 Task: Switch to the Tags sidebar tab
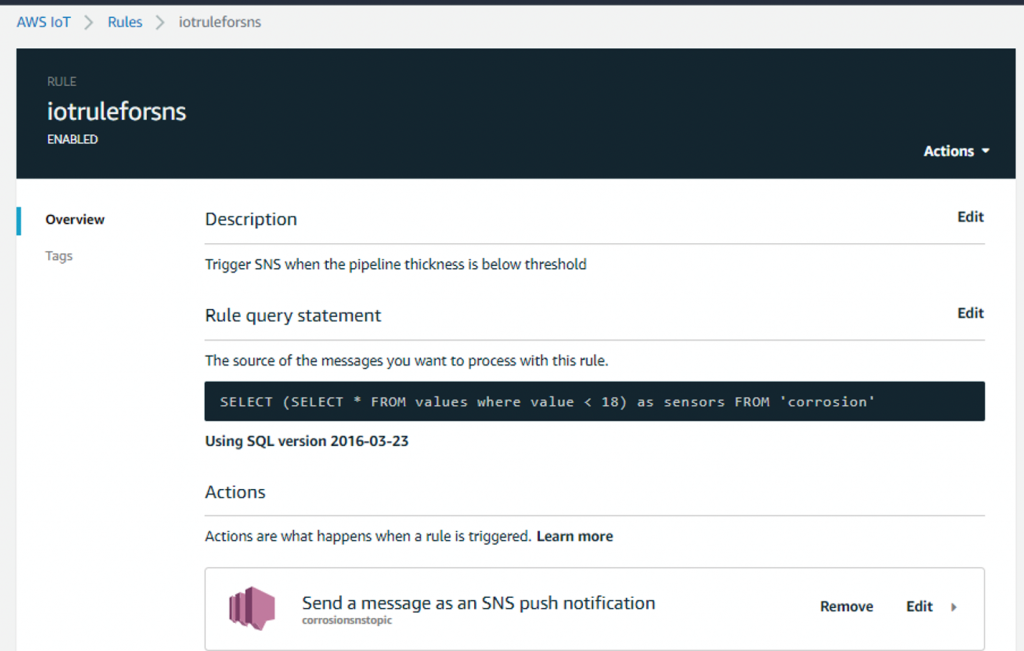tap(59, 256)
